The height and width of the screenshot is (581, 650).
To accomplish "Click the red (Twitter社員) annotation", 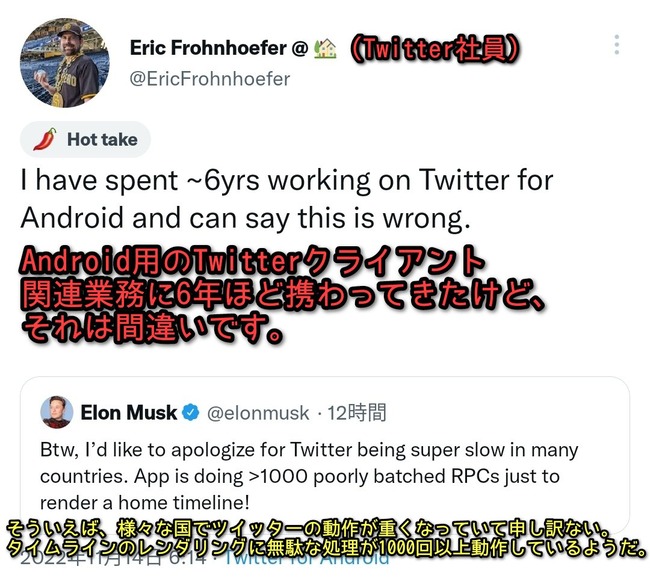I will point(432,47).
